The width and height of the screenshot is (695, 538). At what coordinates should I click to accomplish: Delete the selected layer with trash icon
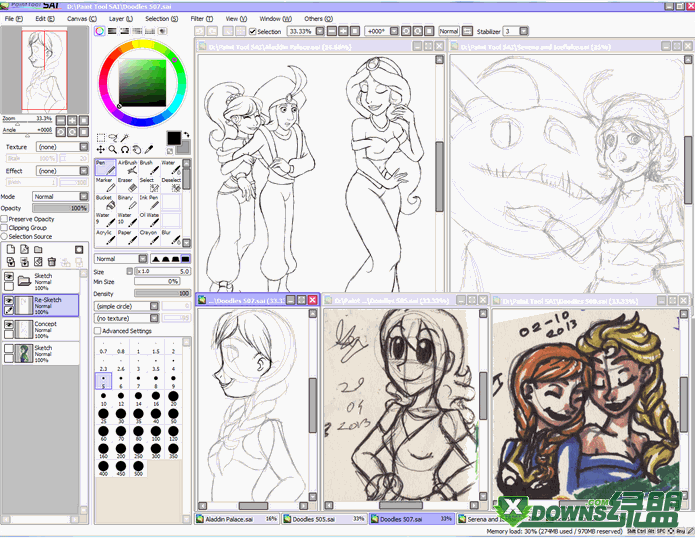pyautogui.click(x=52, y=262)
